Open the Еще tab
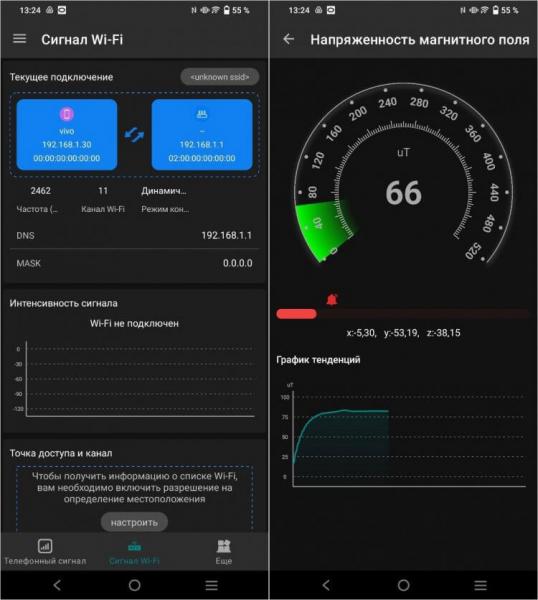Image resolution: width=538 pixels, height=600 pixels. (x=223, y=551)
